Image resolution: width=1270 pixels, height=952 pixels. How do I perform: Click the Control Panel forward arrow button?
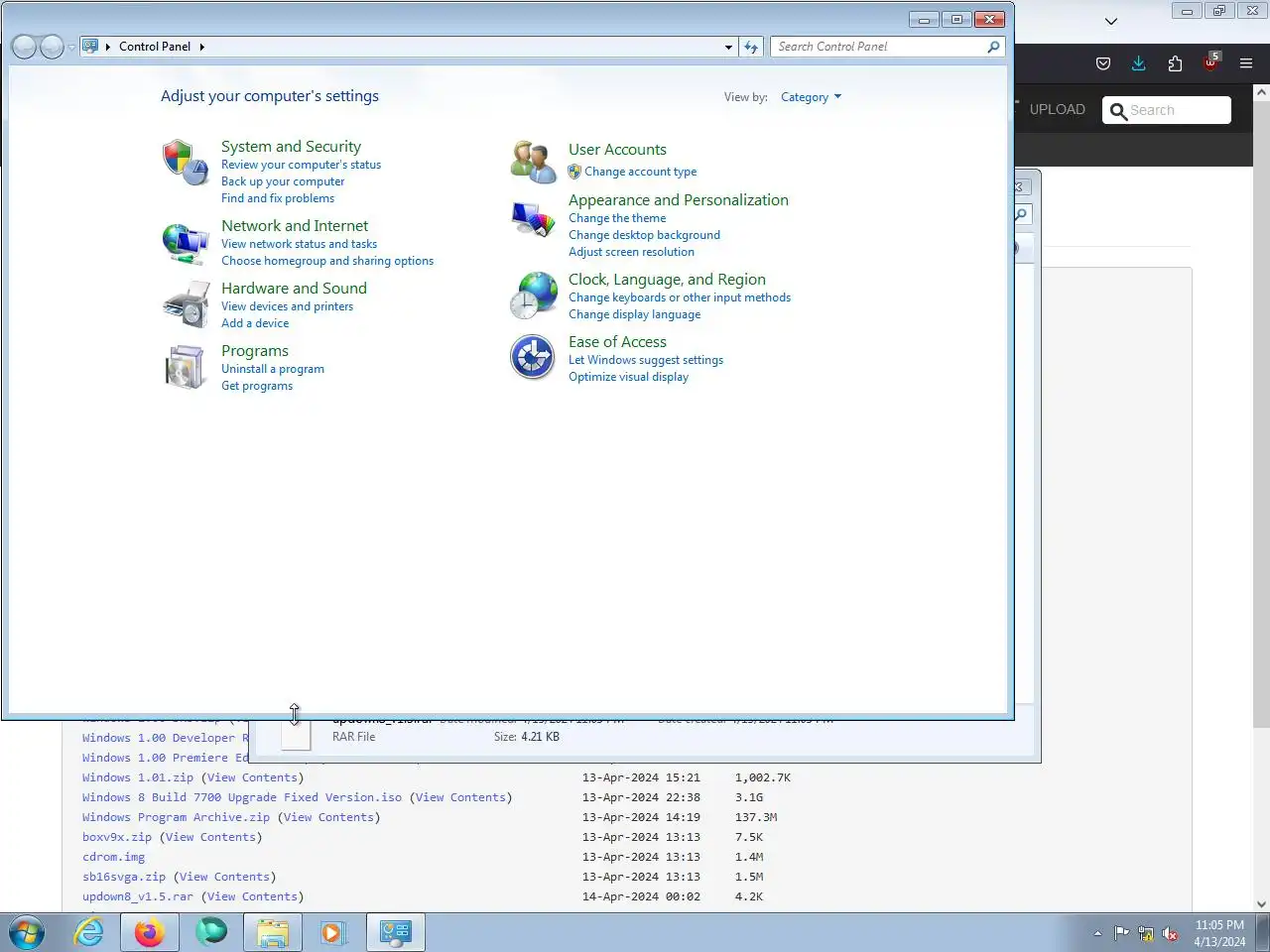click(x=52, y=47)
